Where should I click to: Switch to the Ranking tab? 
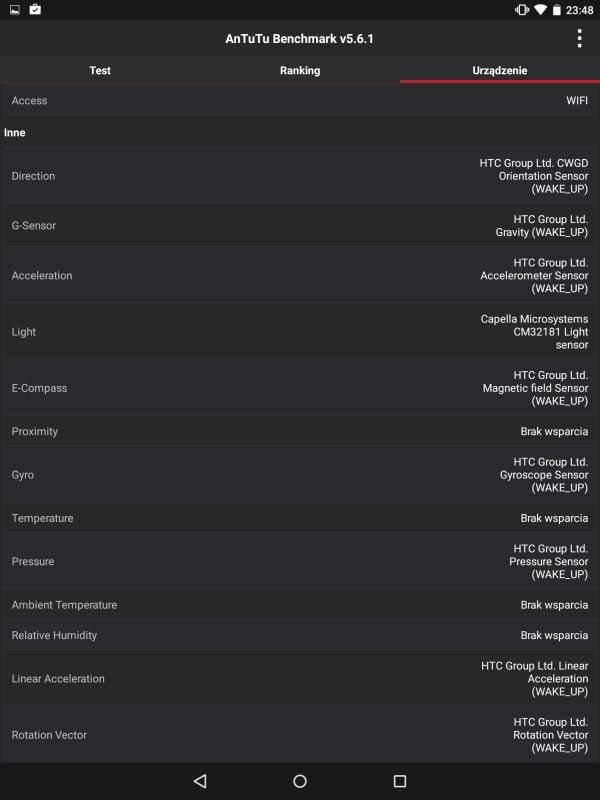(300, 70)
